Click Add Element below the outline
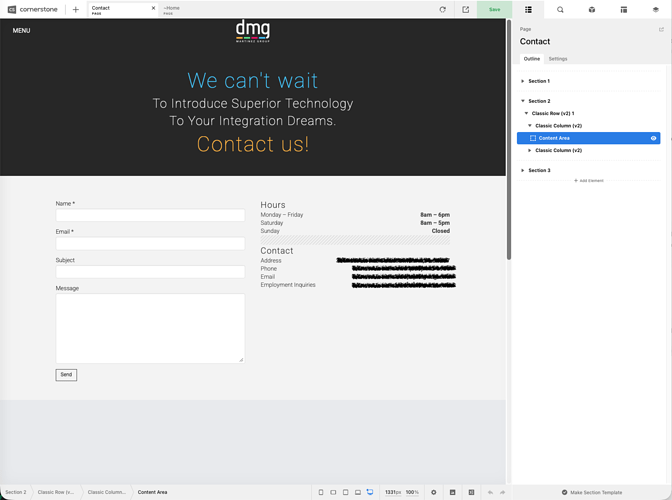Screen dimensions: 672x500 (588, 181)
